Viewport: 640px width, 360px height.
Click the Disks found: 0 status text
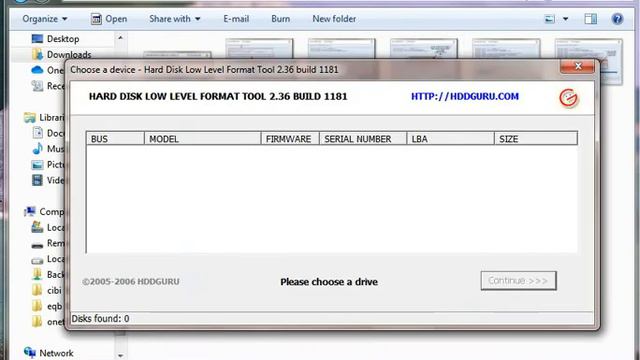point(100,319)
